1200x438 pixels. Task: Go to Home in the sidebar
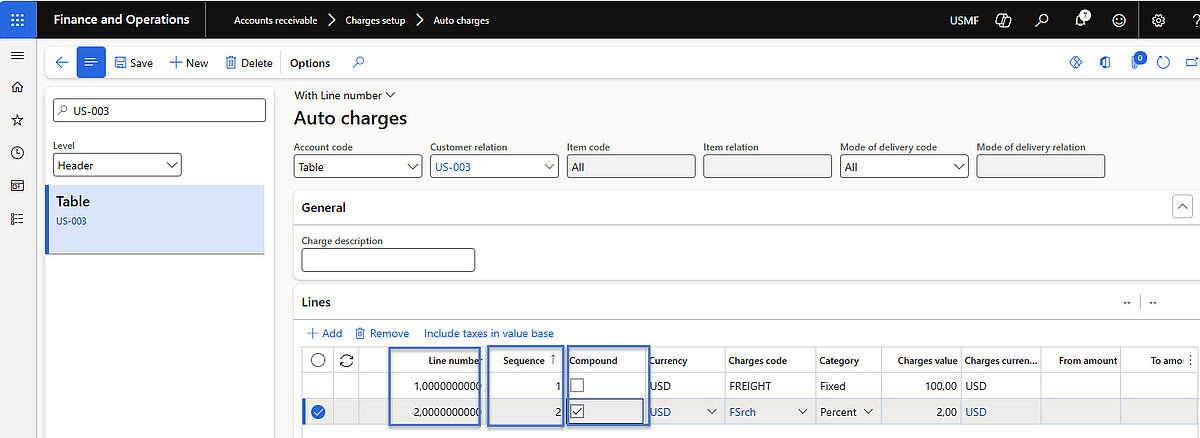pyautogui.click(x=17, y=87)
